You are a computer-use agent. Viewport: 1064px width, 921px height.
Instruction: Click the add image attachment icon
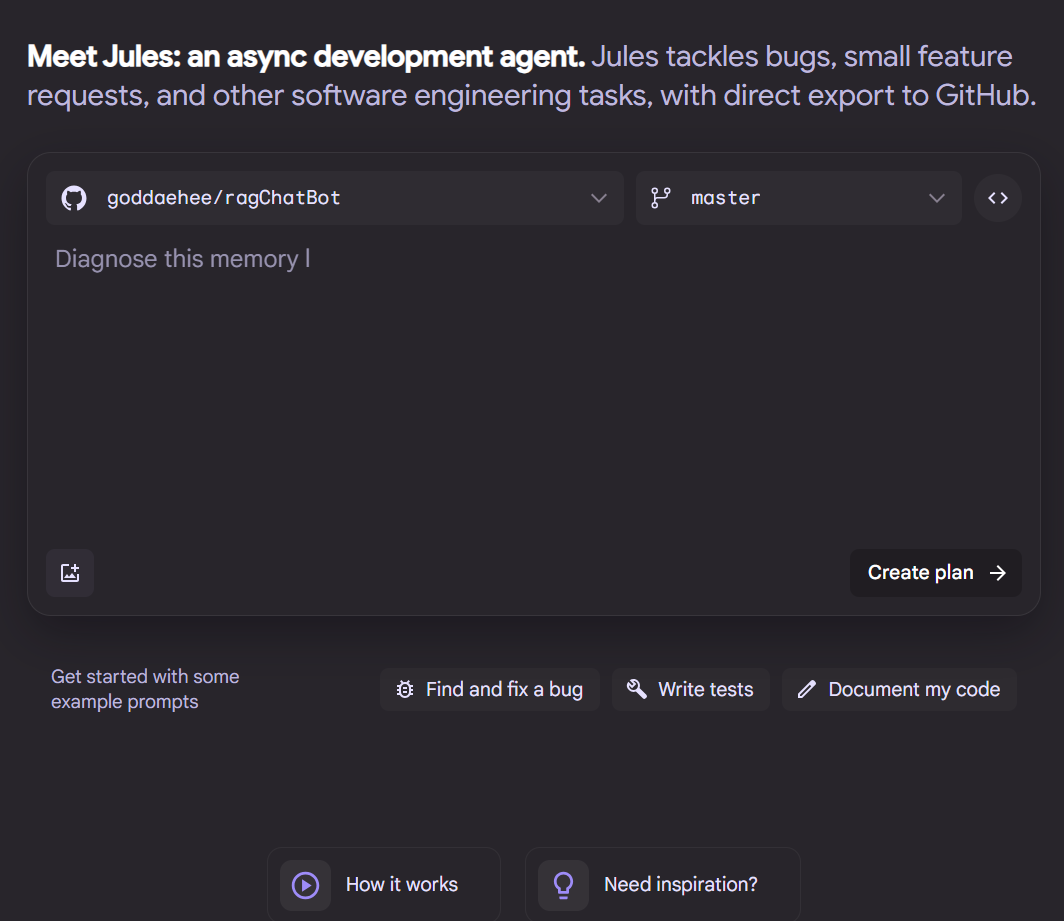[70, 573]
